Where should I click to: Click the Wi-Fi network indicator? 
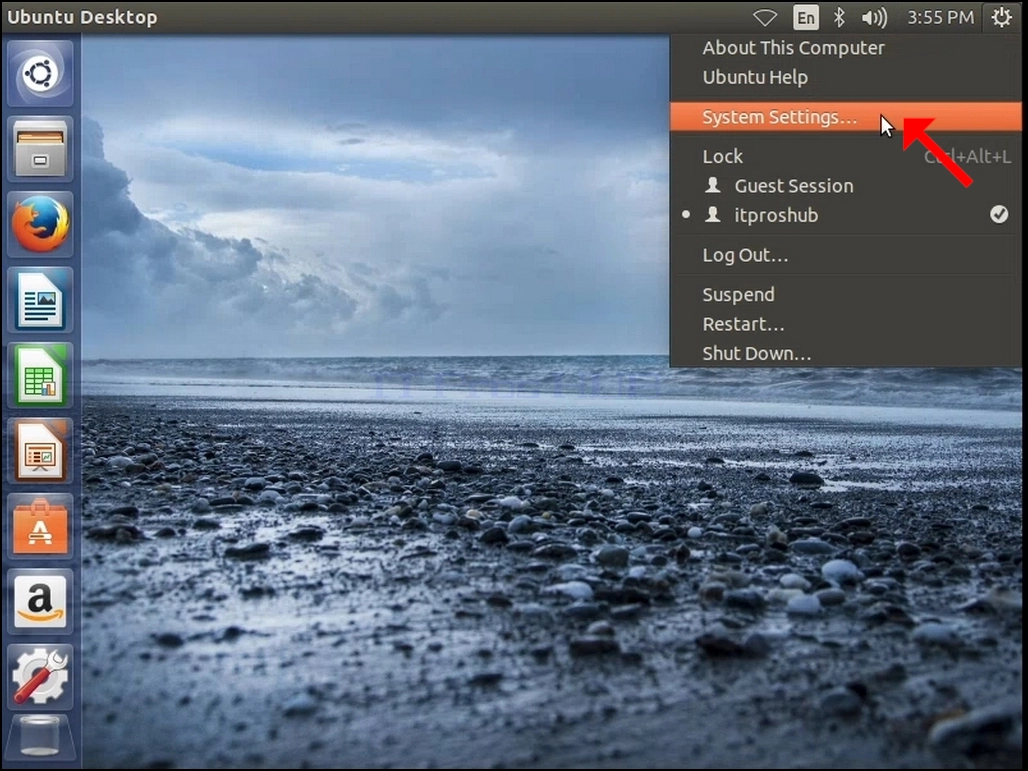click(765, 18)
